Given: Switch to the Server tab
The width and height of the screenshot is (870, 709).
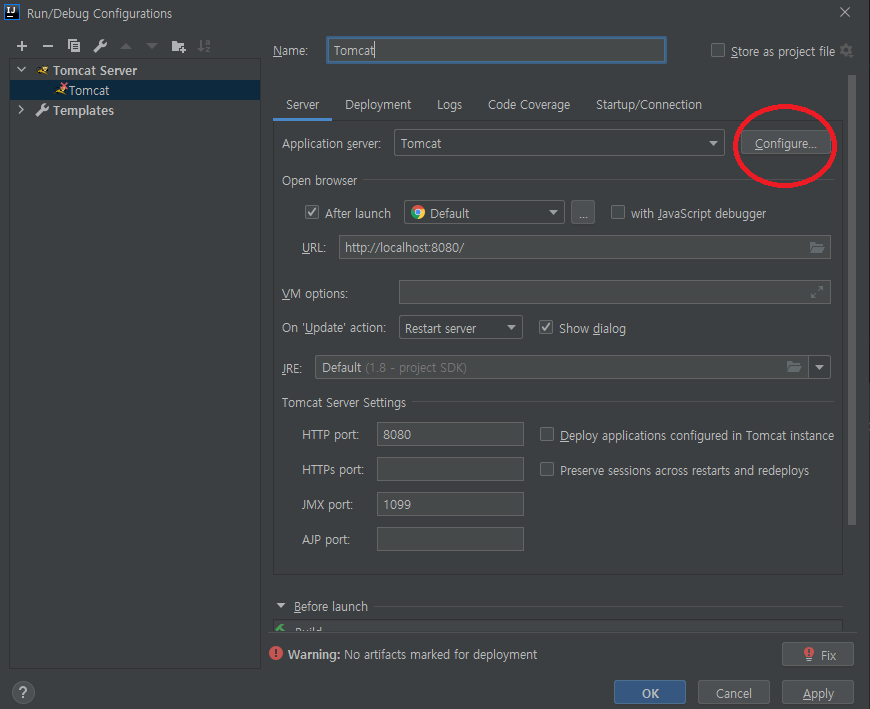Looking at the screenshot, I should point(302,104).
